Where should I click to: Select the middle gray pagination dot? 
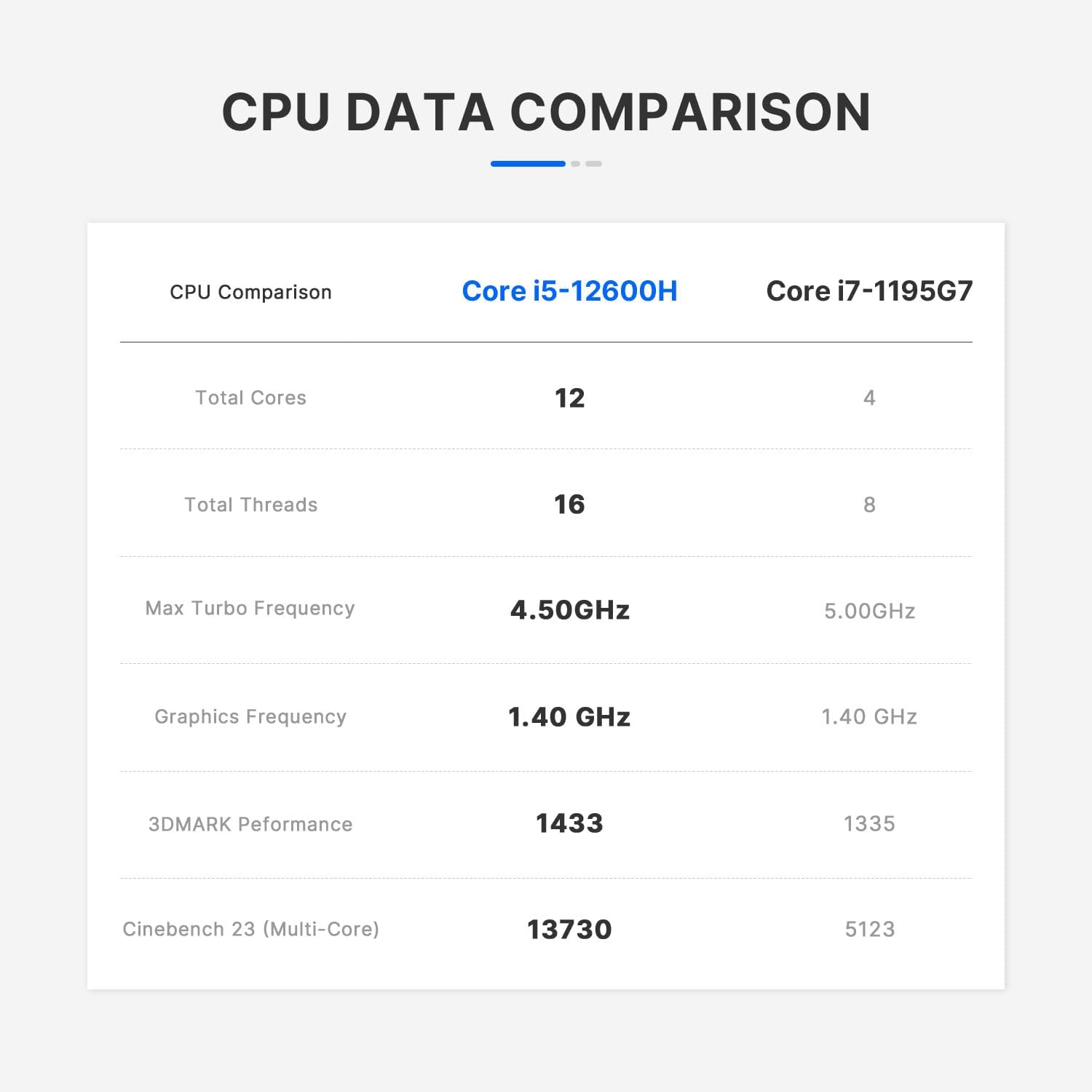coord(575,164)
